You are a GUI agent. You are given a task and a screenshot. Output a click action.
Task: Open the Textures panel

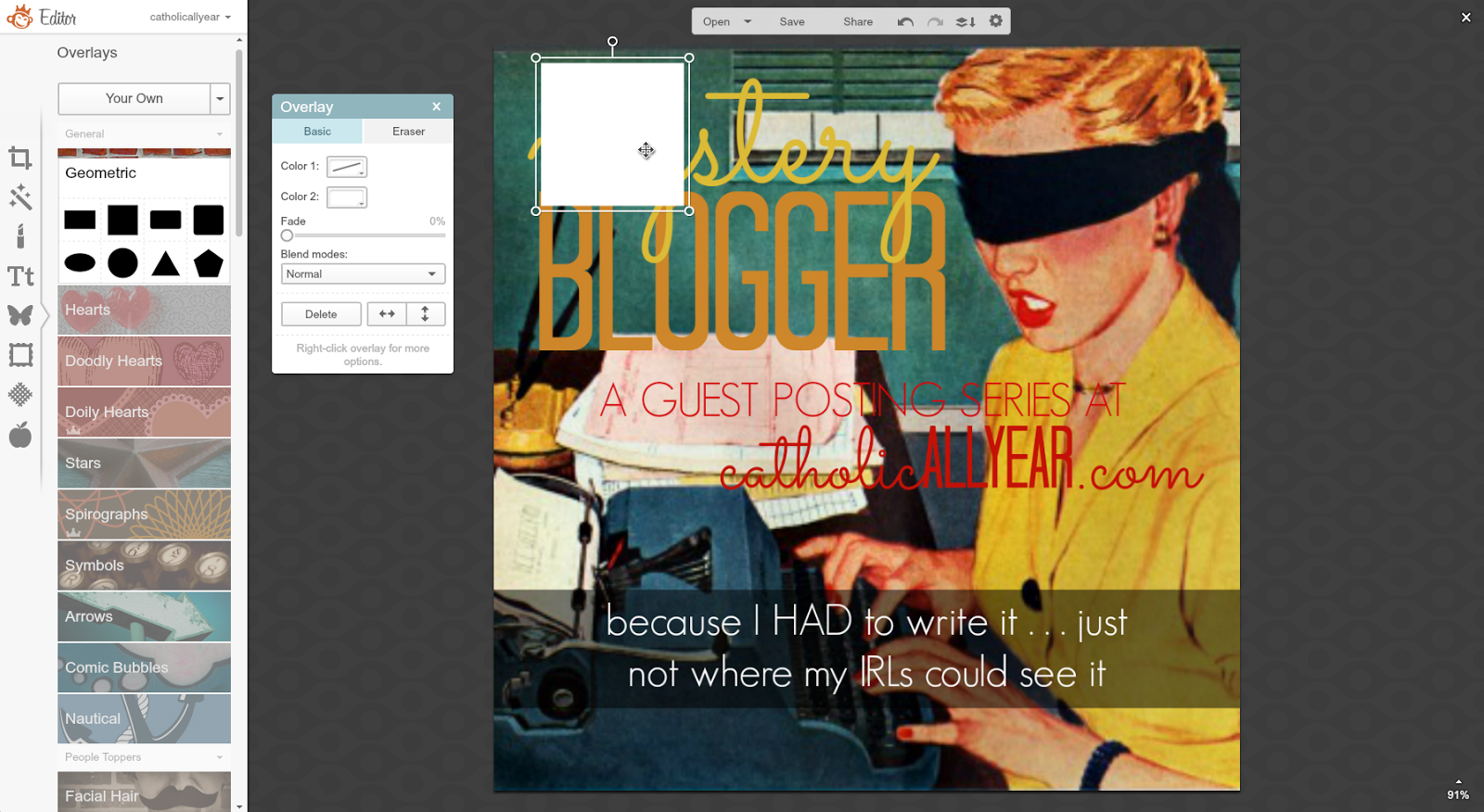coord(20,395)
